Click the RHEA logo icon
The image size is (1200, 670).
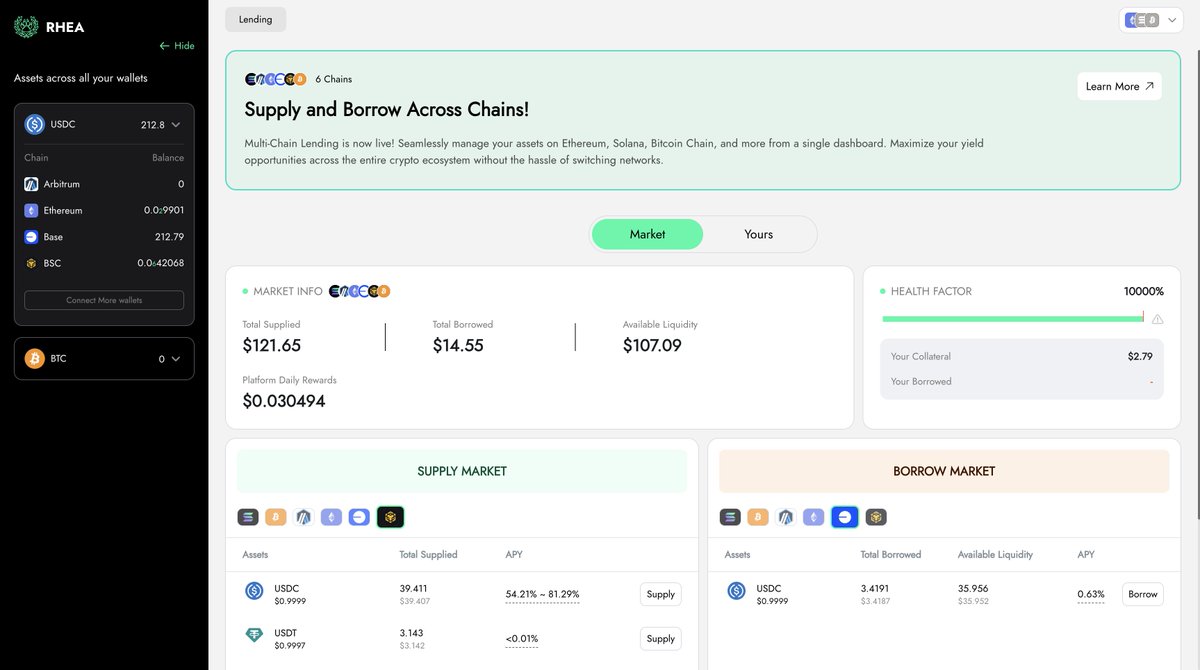26,27
